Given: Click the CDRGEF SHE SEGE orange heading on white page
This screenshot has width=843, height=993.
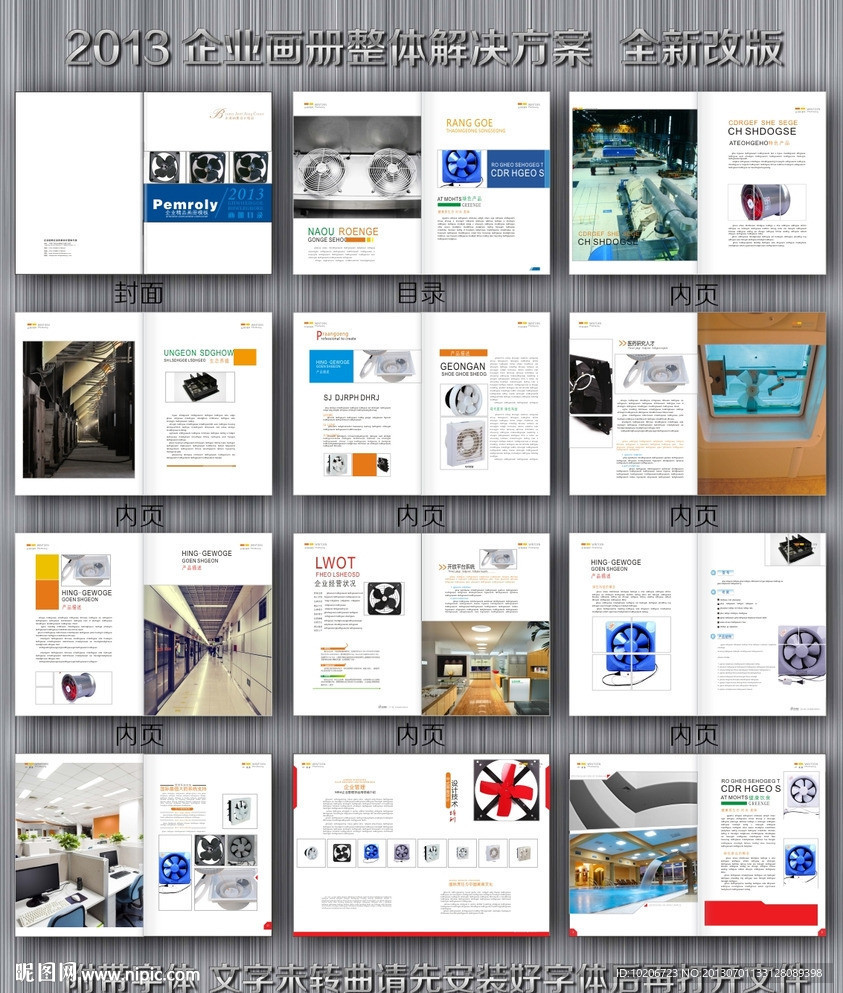Looking at the screenshot, I should point(763,122).
